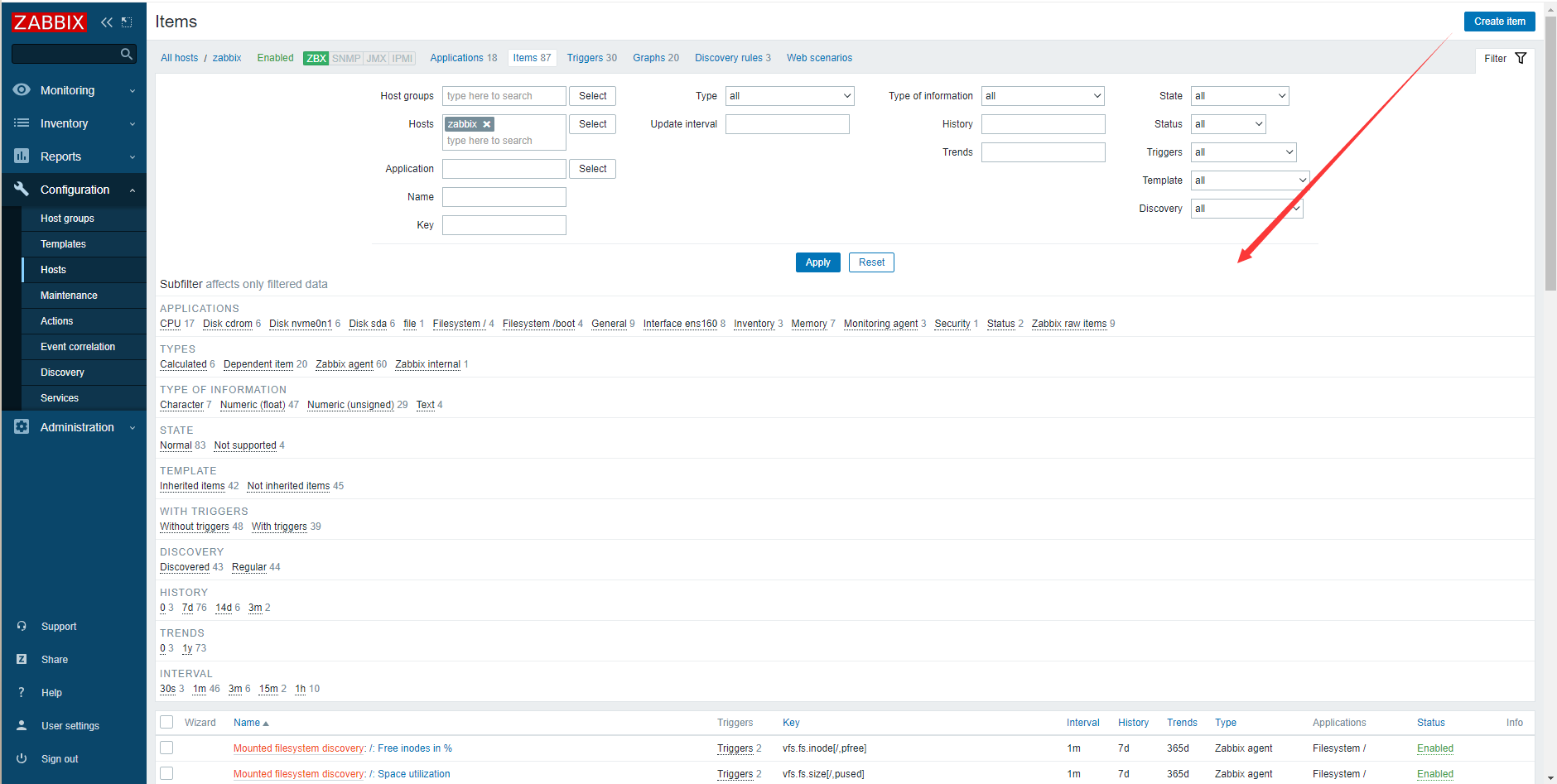
Task: Open Templates in Configuration menu
Action: point(63,244)
